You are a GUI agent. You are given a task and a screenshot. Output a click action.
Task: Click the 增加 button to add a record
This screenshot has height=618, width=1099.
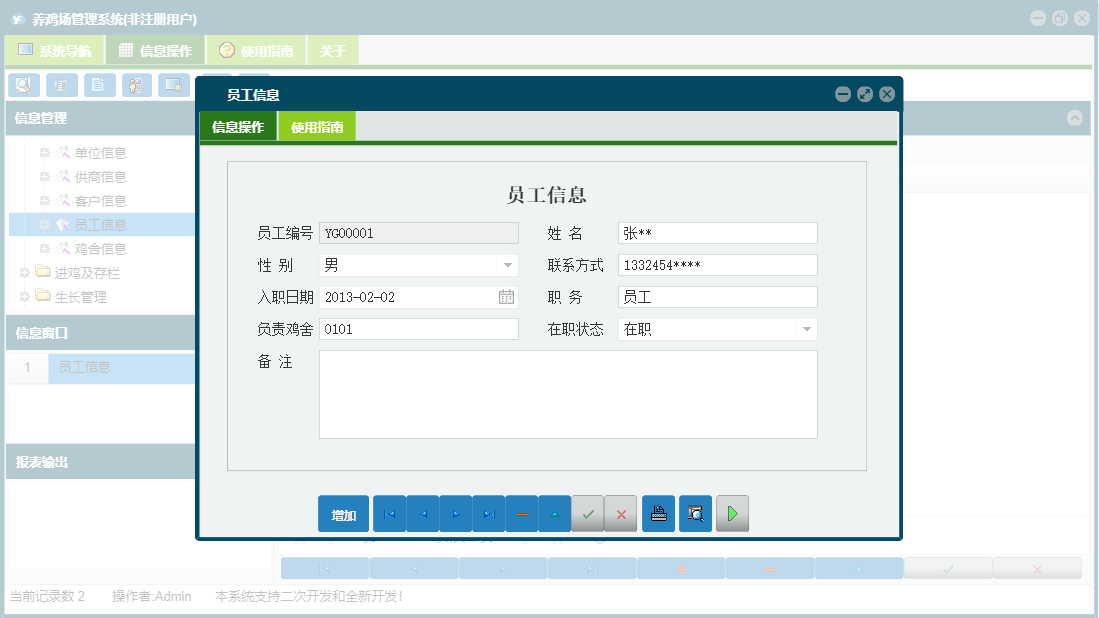click(343, 513)
